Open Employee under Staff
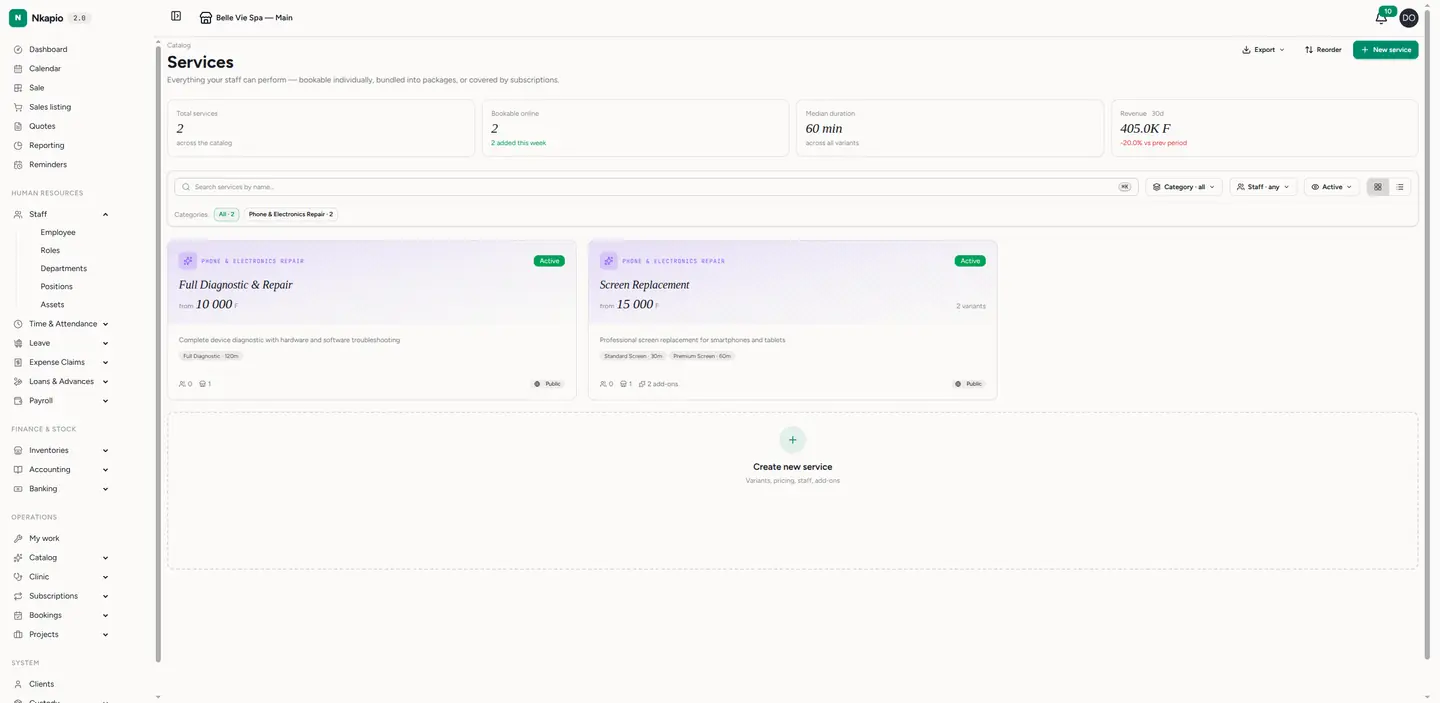 point(58,232)
